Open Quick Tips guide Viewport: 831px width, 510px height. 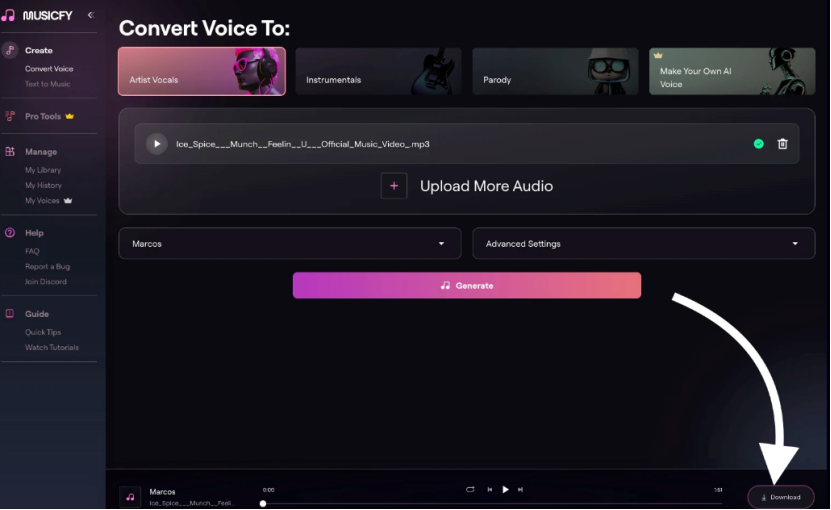(43, 332)
